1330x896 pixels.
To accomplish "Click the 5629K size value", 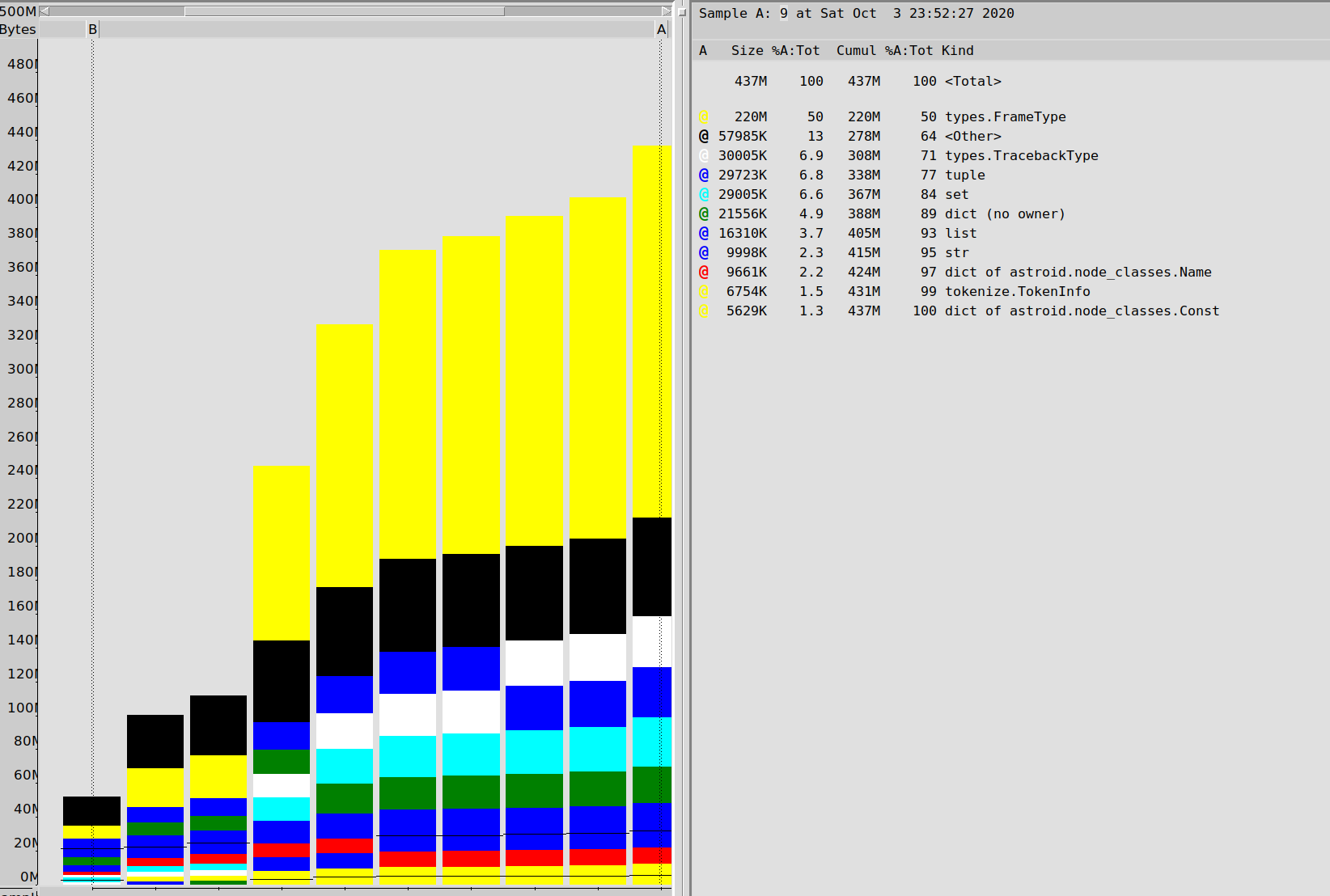I will pos(747,311).
